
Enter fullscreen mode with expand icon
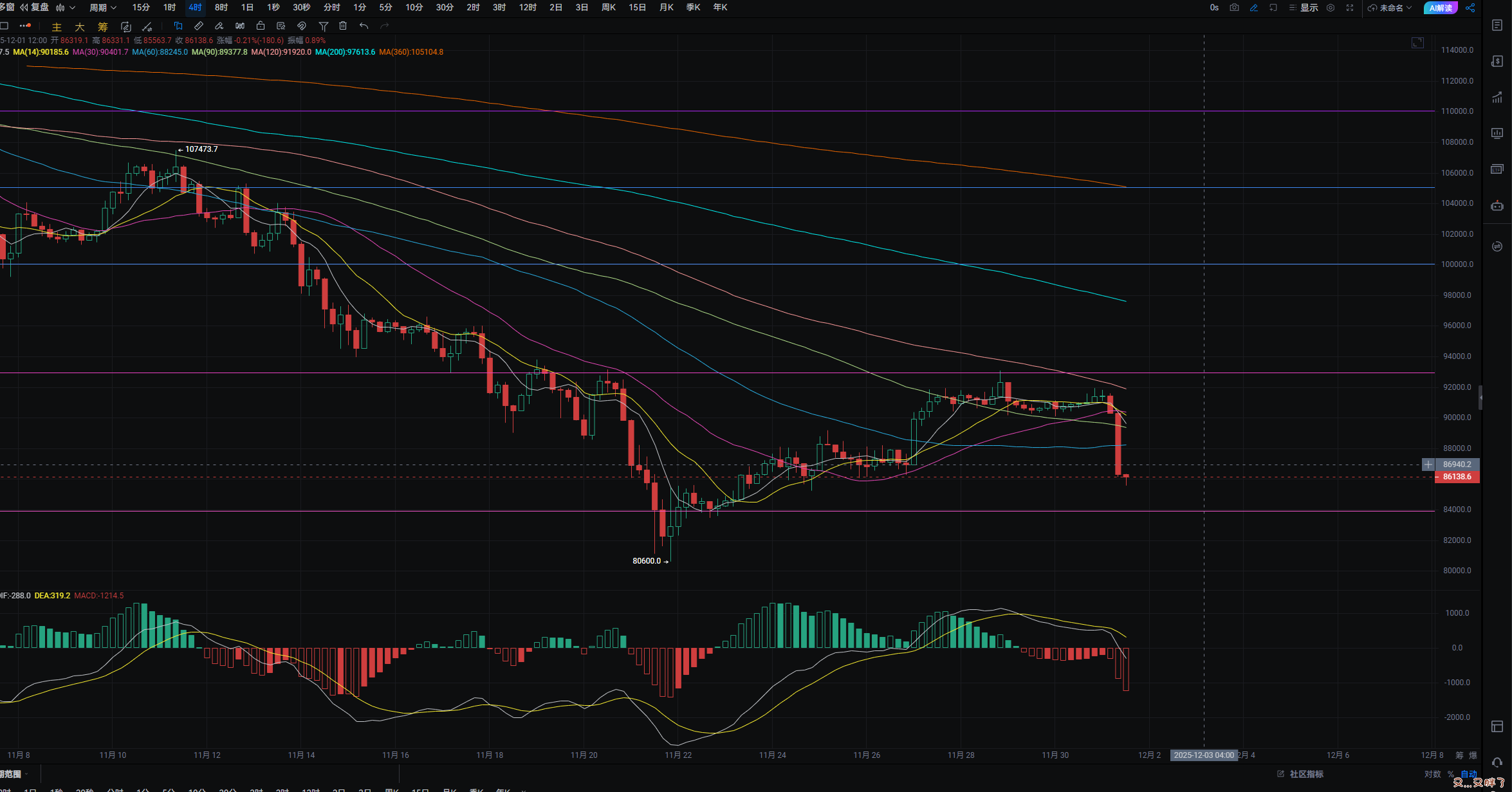point(1350,8)
